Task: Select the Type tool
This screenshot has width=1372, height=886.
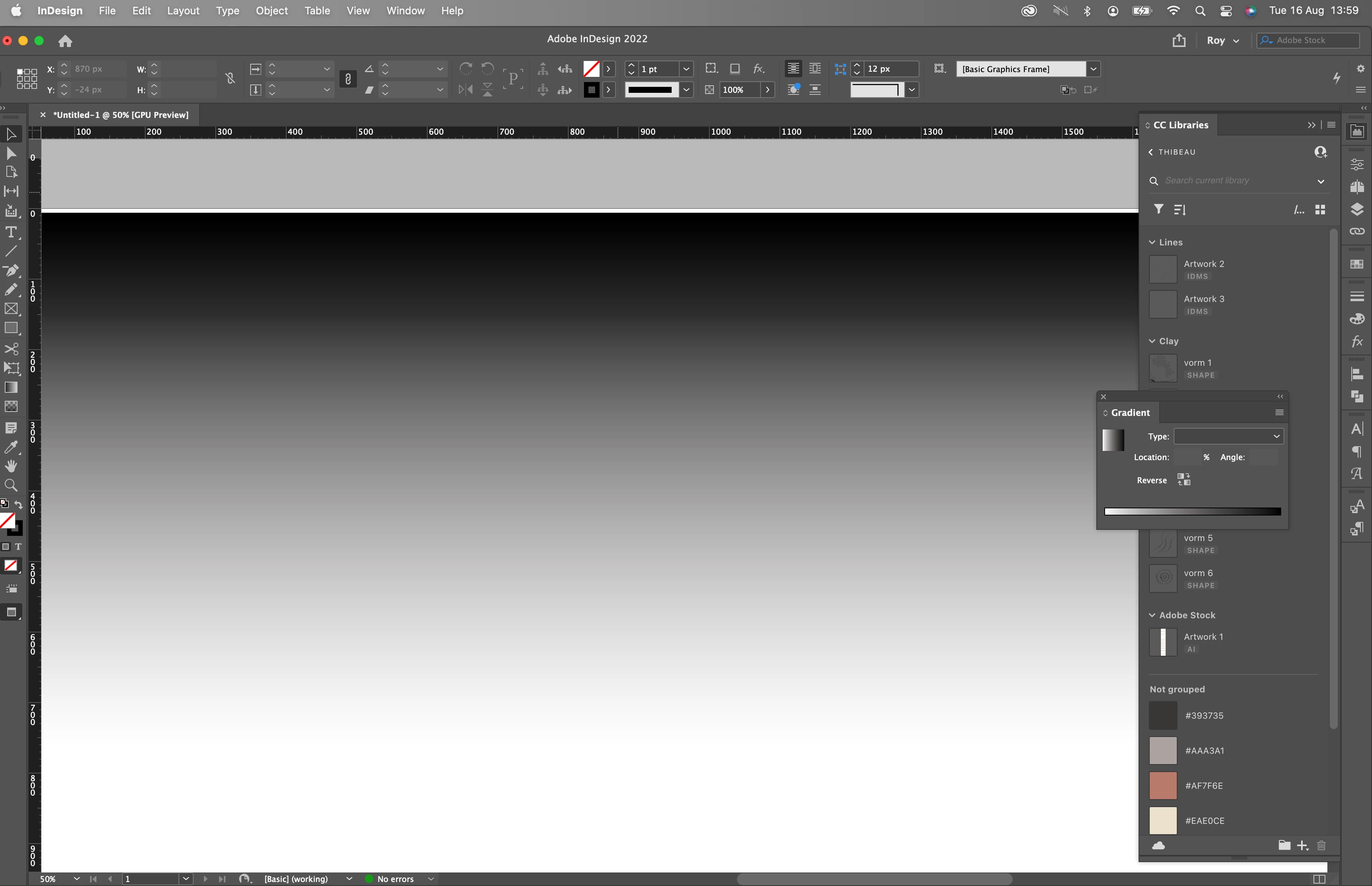Action: 11,232
